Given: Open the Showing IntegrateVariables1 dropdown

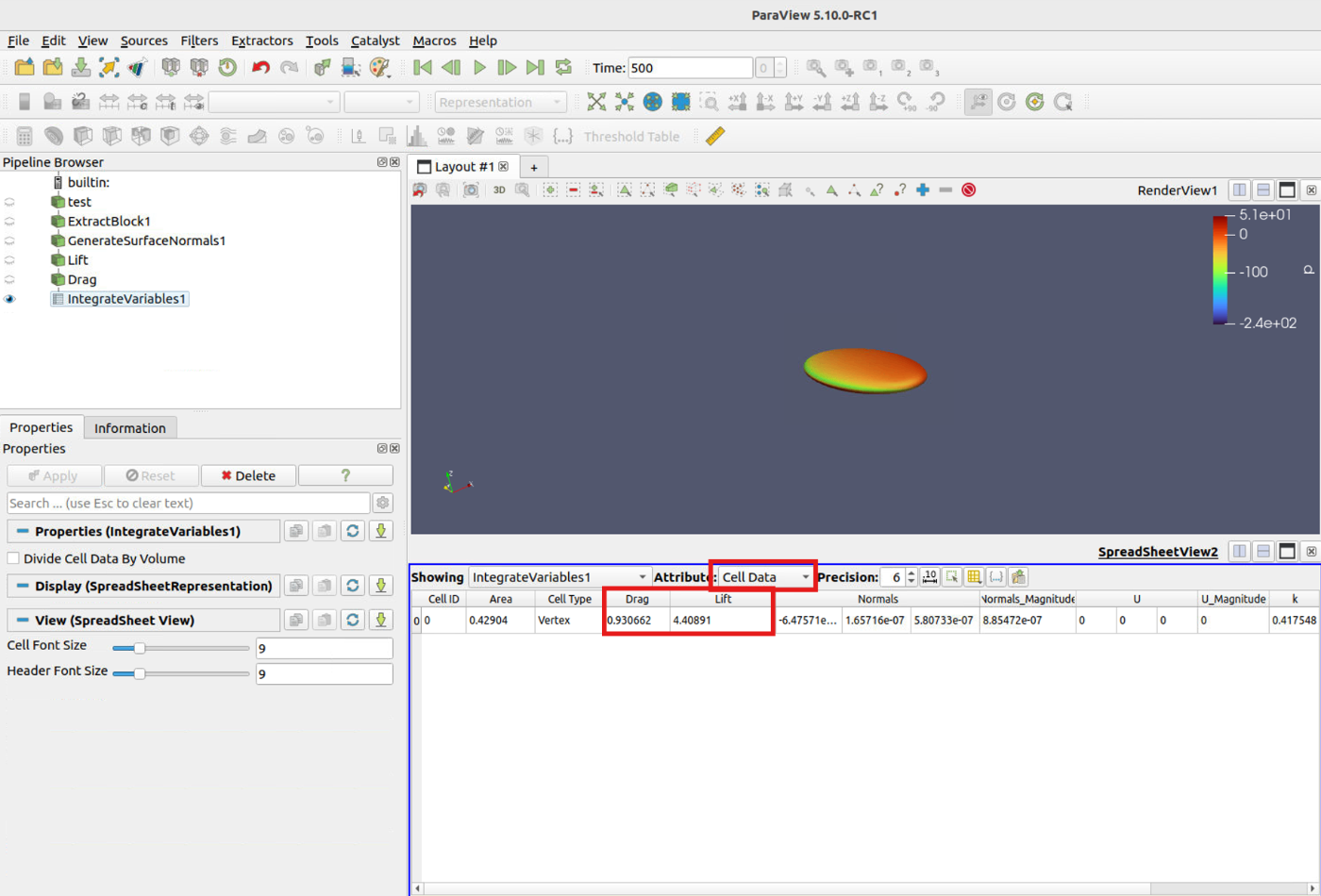Looking at the screenshot, I should (560, 577).
